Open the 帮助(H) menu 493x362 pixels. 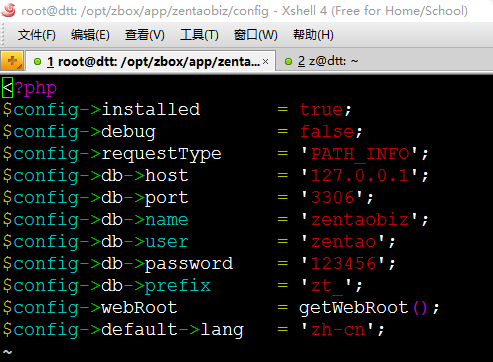click(313, 35)
